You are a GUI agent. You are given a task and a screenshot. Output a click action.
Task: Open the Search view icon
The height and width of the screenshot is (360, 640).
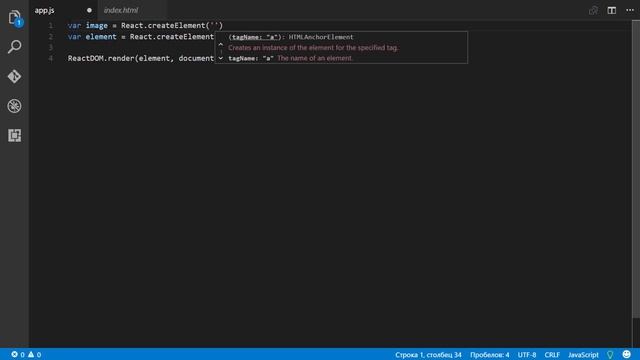pos(14,47)
